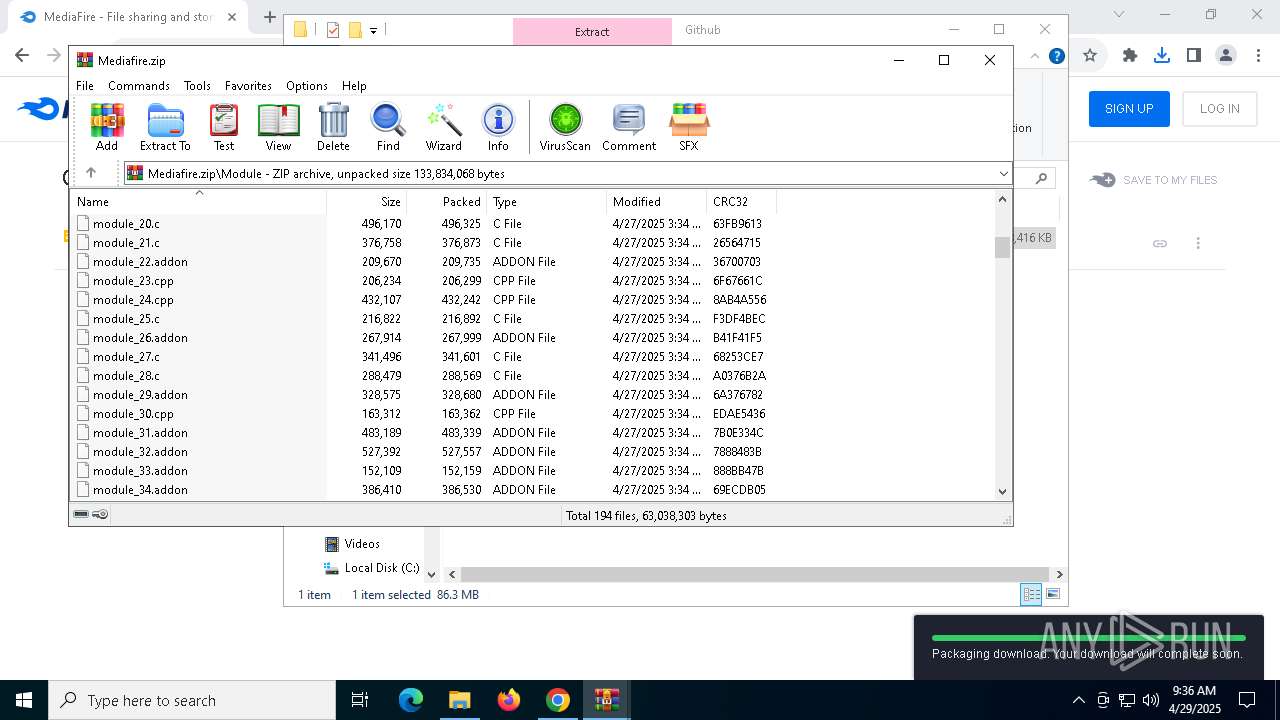Click the Chrome downloads icon
This screenshot has width=1280, height=720.
point(1161,56)
